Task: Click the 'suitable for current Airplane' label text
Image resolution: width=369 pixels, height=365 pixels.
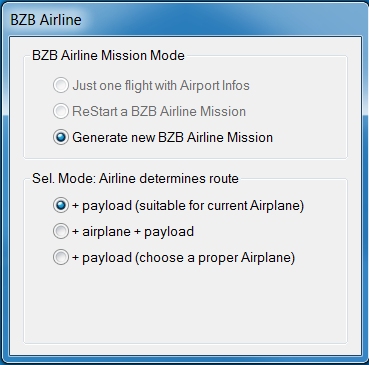Action: click(220, 206)
